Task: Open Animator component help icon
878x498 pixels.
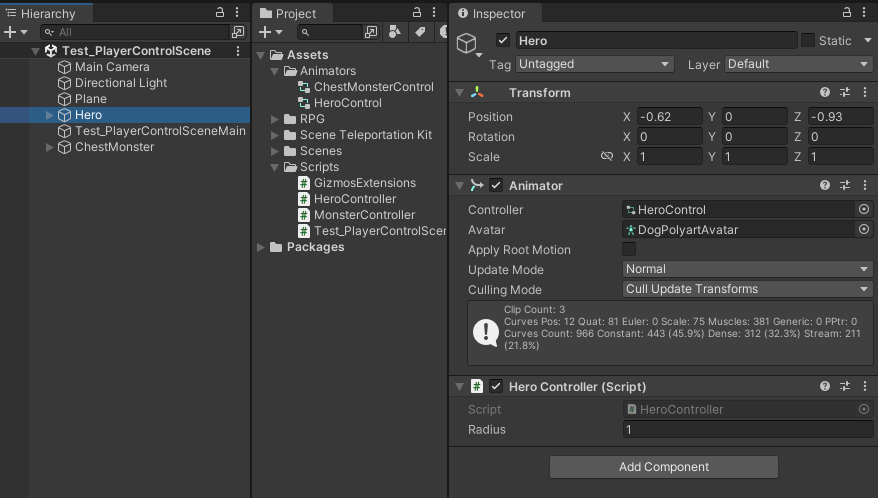Action: coord(825,185)
